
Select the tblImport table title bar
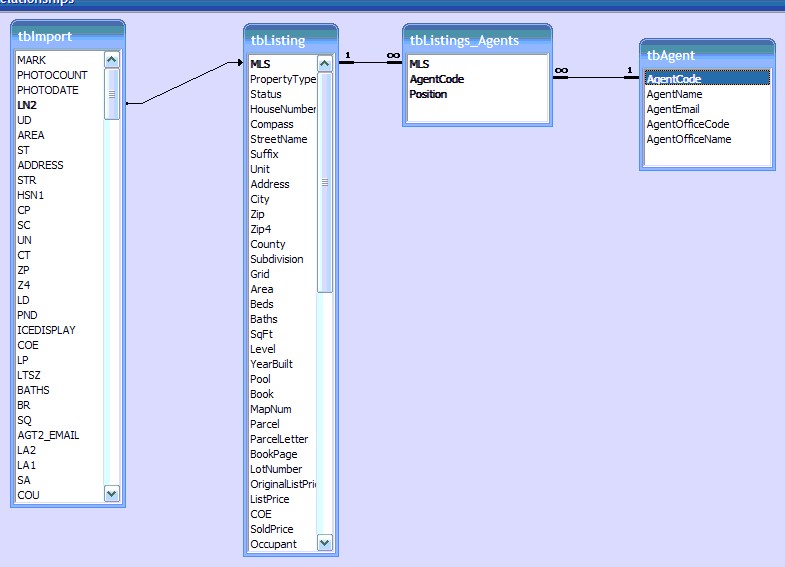point(68,36)
